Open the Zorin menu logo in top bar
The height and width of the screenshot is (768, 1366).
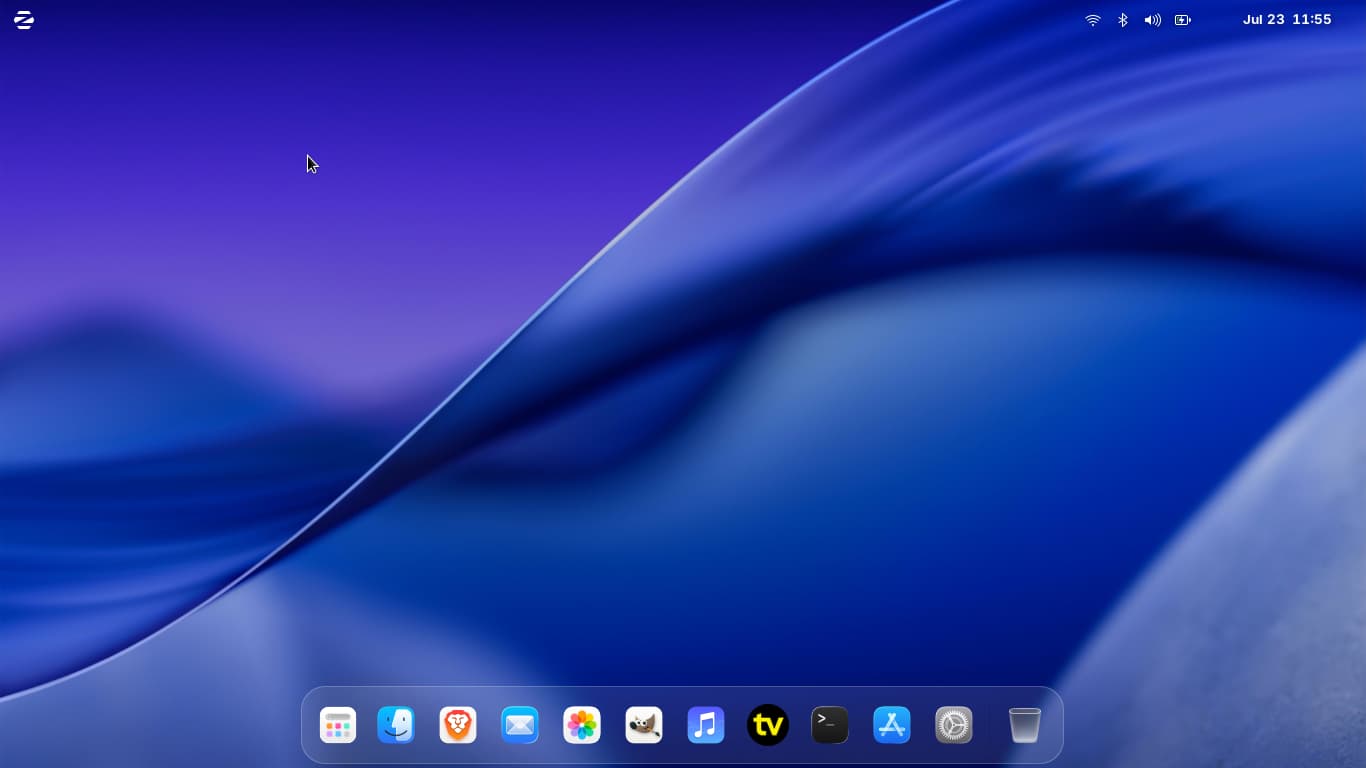click(x=24, y=20)
